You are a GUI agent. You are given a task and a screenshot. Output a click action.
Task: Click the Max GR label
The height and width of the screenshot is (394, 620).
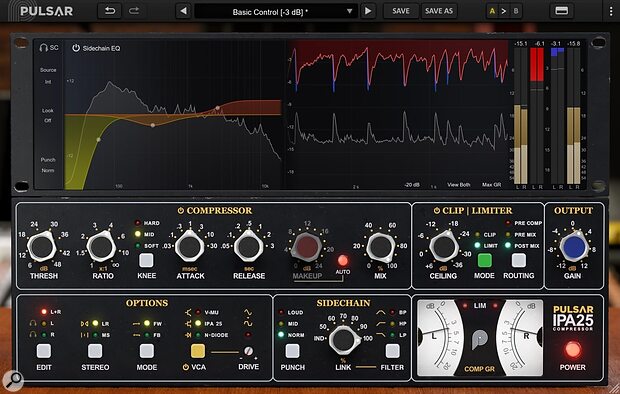[491, 185]
